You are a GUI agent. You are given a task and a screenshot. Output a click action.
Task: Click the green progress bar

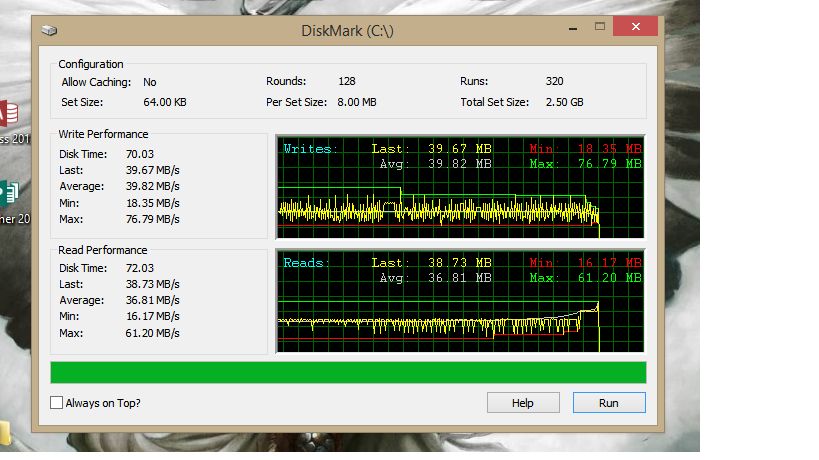click(348, 373)
